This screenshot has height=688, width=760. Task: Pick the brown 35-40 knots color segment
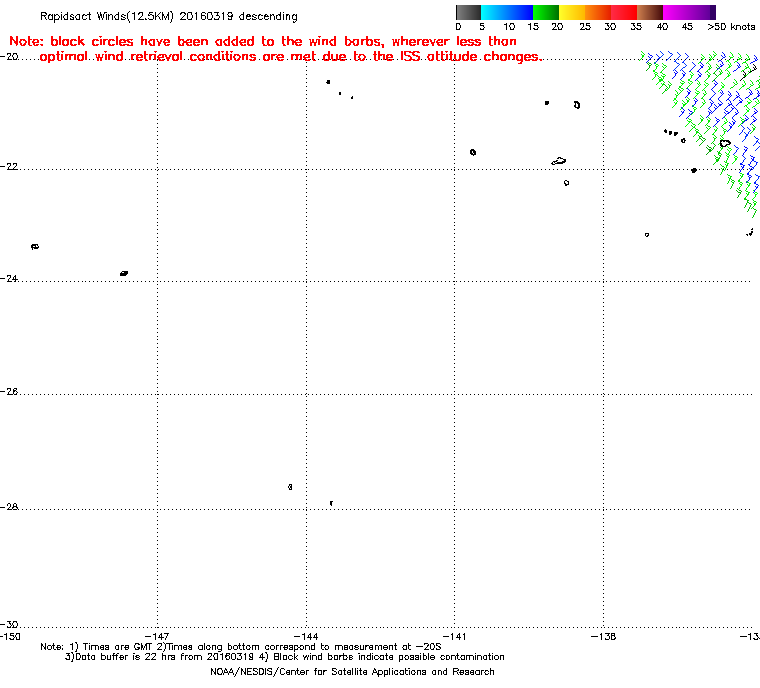pyautogui.click(x=650, y=12)
